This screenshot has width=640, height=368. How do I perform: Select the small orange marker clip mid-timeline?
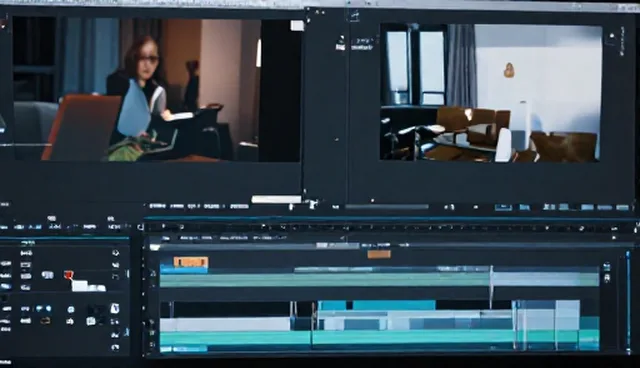(379, 255)
